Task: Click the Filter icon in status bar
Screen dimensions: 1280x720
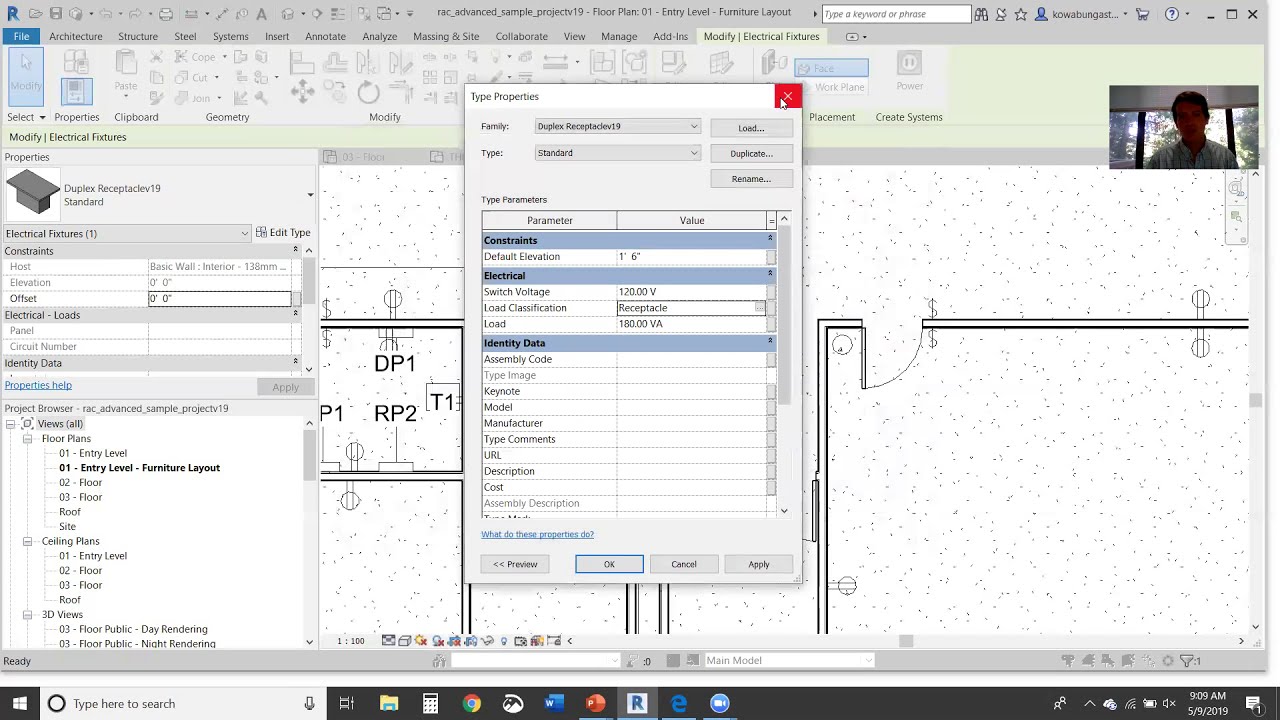Action: click(x=1189, y=661)
